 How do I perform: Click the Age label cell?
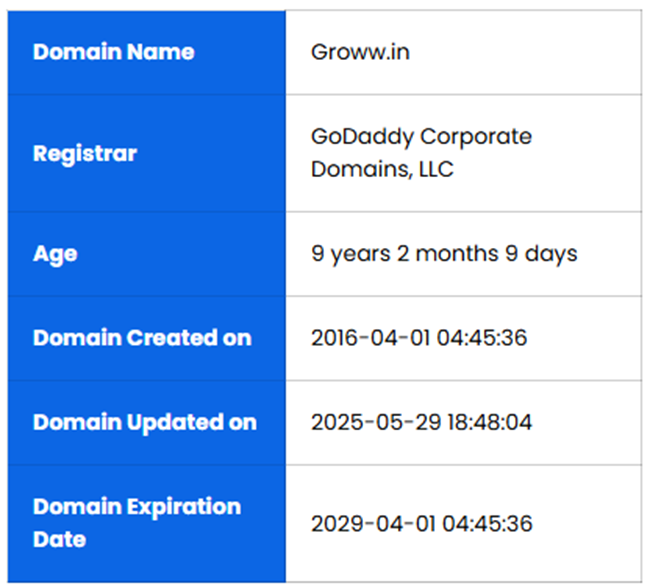[x=55, y=254]
